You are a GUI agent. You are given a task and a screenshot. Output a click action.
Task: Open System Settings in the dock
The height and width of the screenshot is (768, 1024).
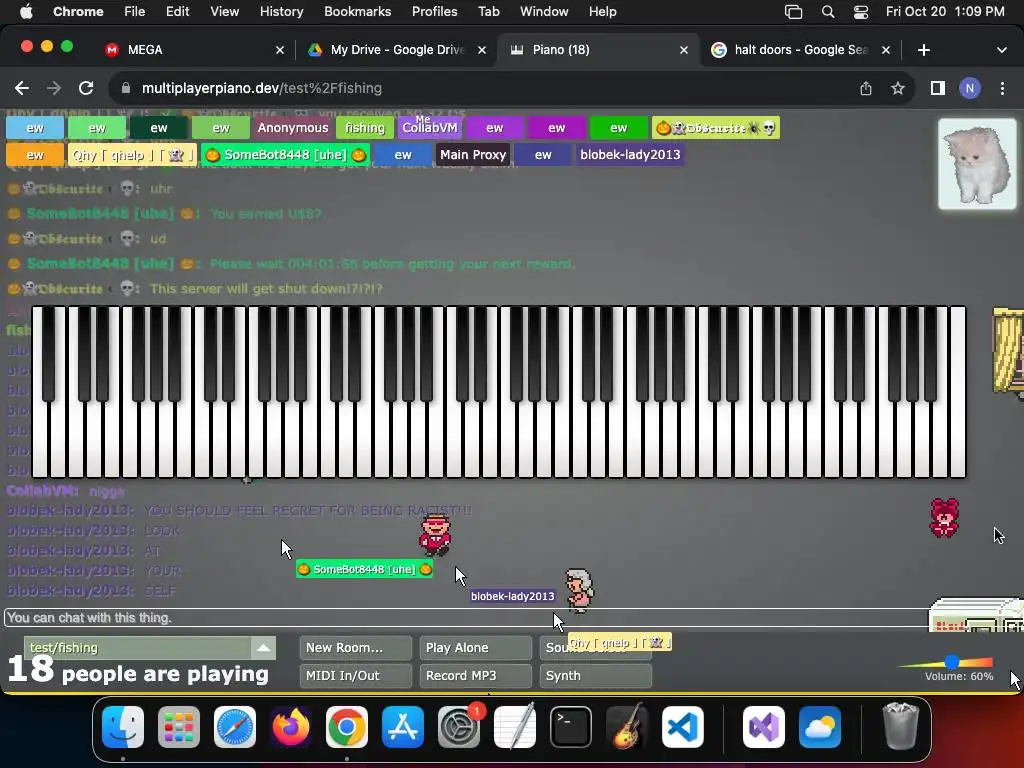coord(458,727)
